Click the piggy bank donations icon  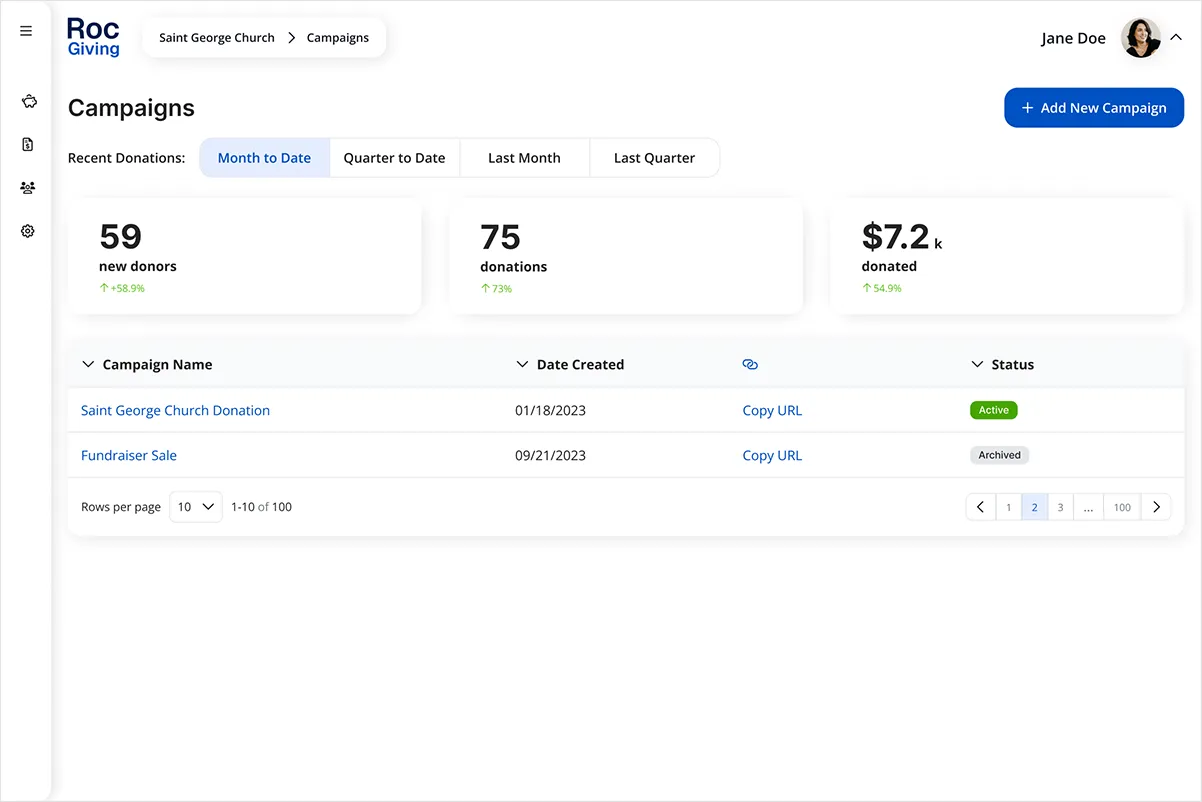(28, 101)
